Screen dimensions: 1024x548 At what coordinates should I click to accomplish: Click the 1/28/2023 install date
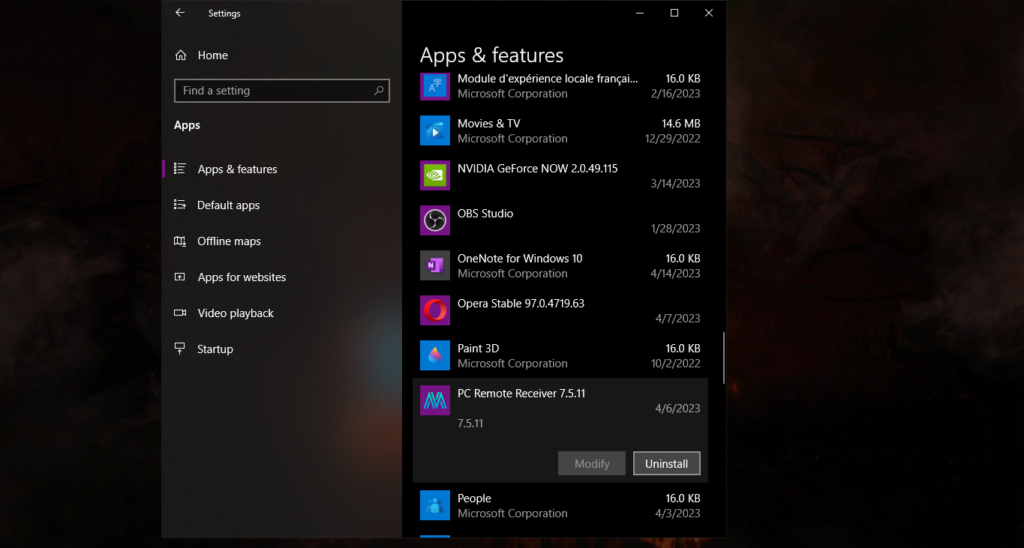click(x=675, y=229)
